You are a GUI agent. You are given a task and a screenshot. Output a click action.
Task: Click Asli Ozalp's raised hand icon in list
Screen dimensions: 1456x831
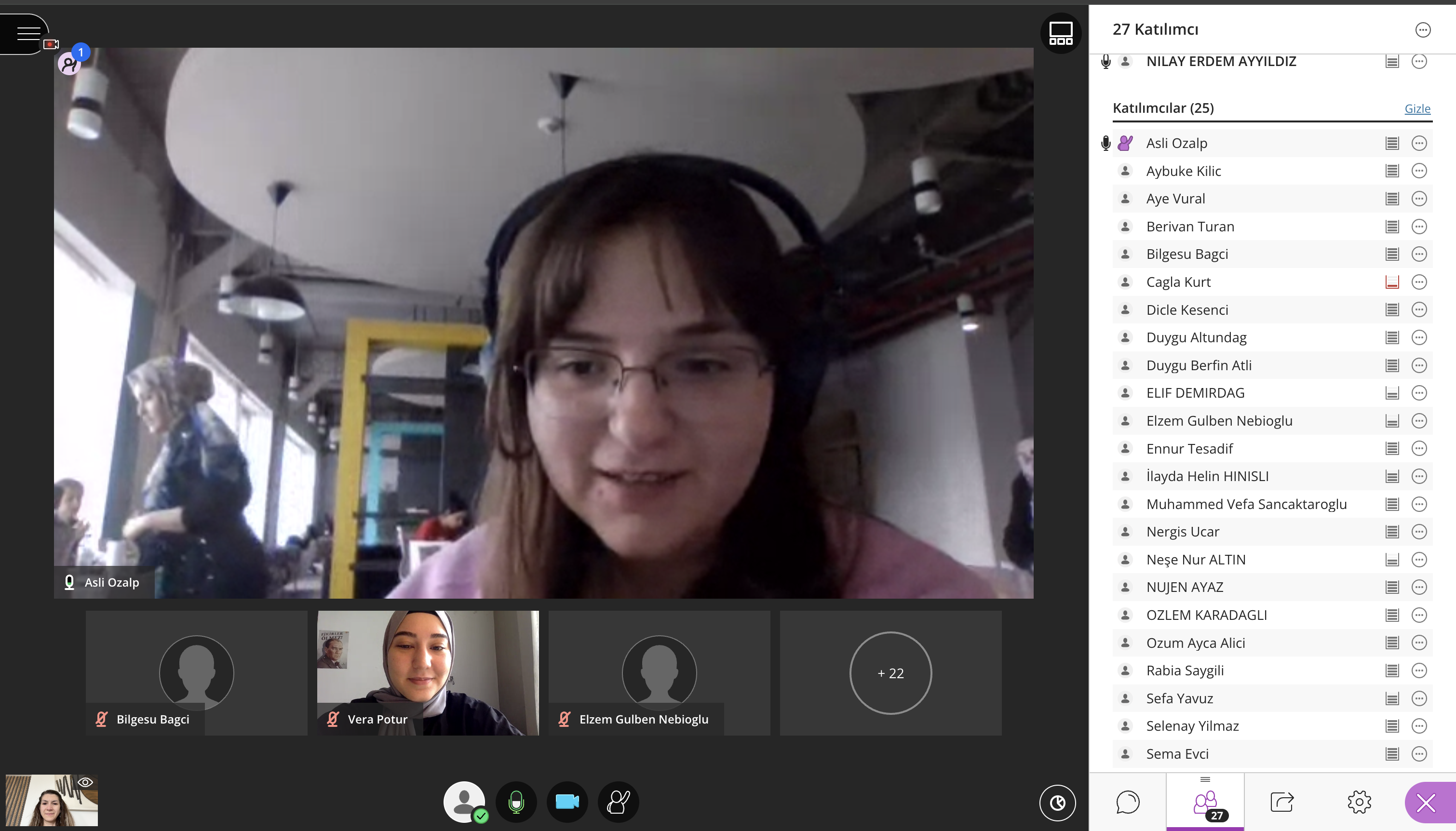[x=1126, y=143]
